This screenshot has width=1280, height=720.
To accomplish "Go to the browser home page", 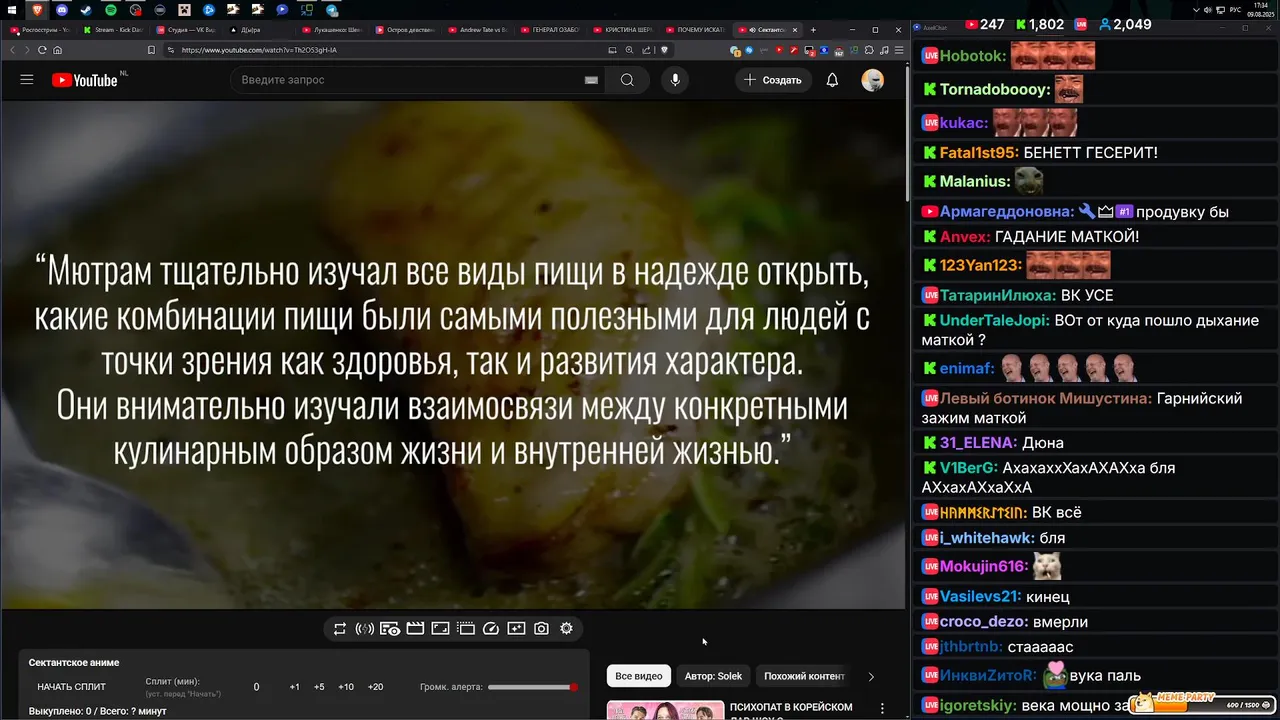I will pyautogui.click(x=57, y=50).
